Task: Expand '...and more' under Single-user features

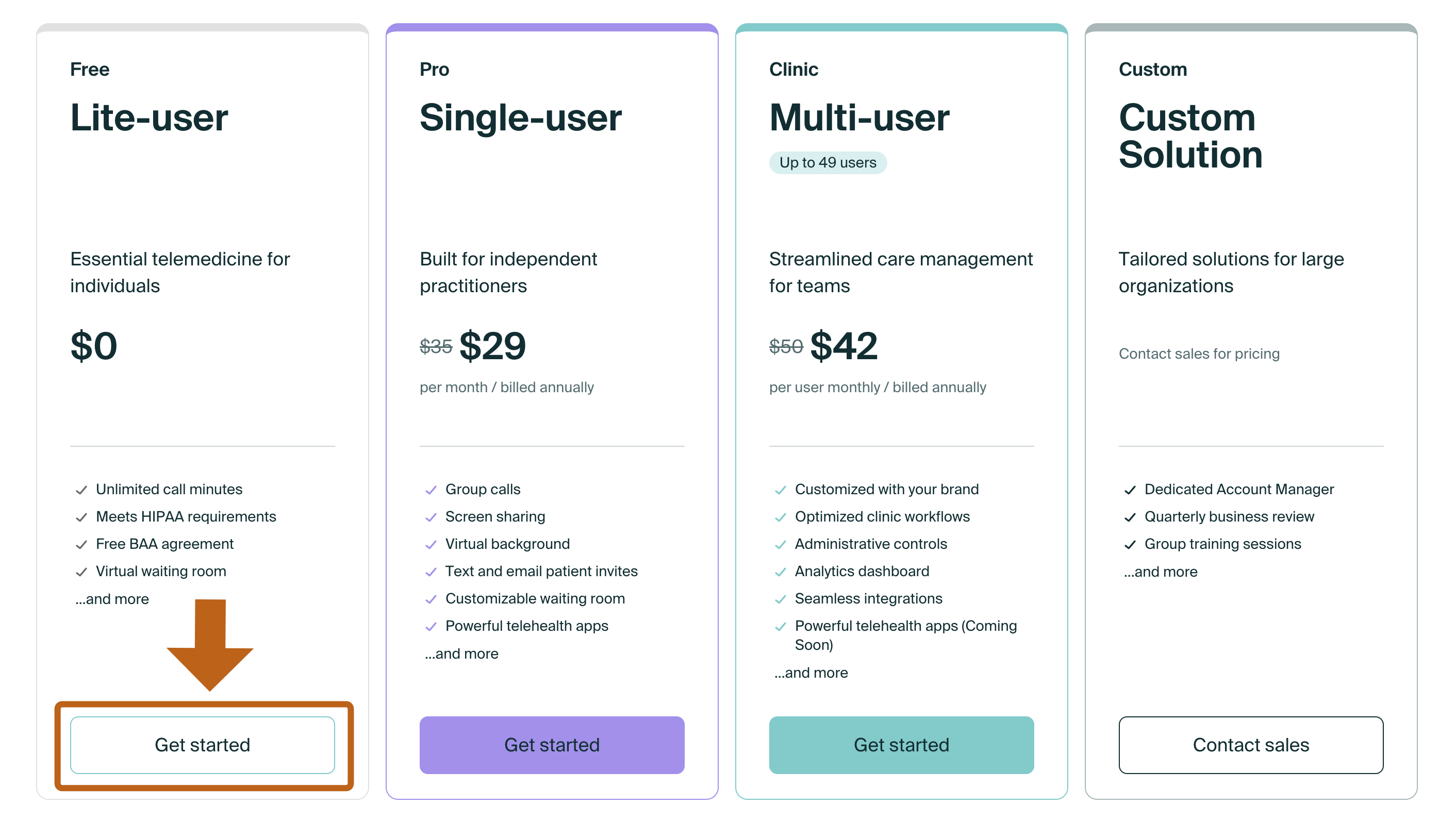Action: point(461,653)
